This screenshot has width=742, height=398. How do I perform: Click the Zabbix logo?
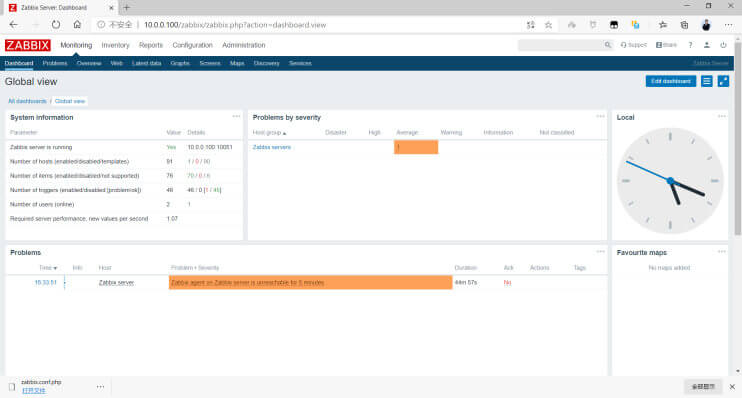tap(28, 45)
